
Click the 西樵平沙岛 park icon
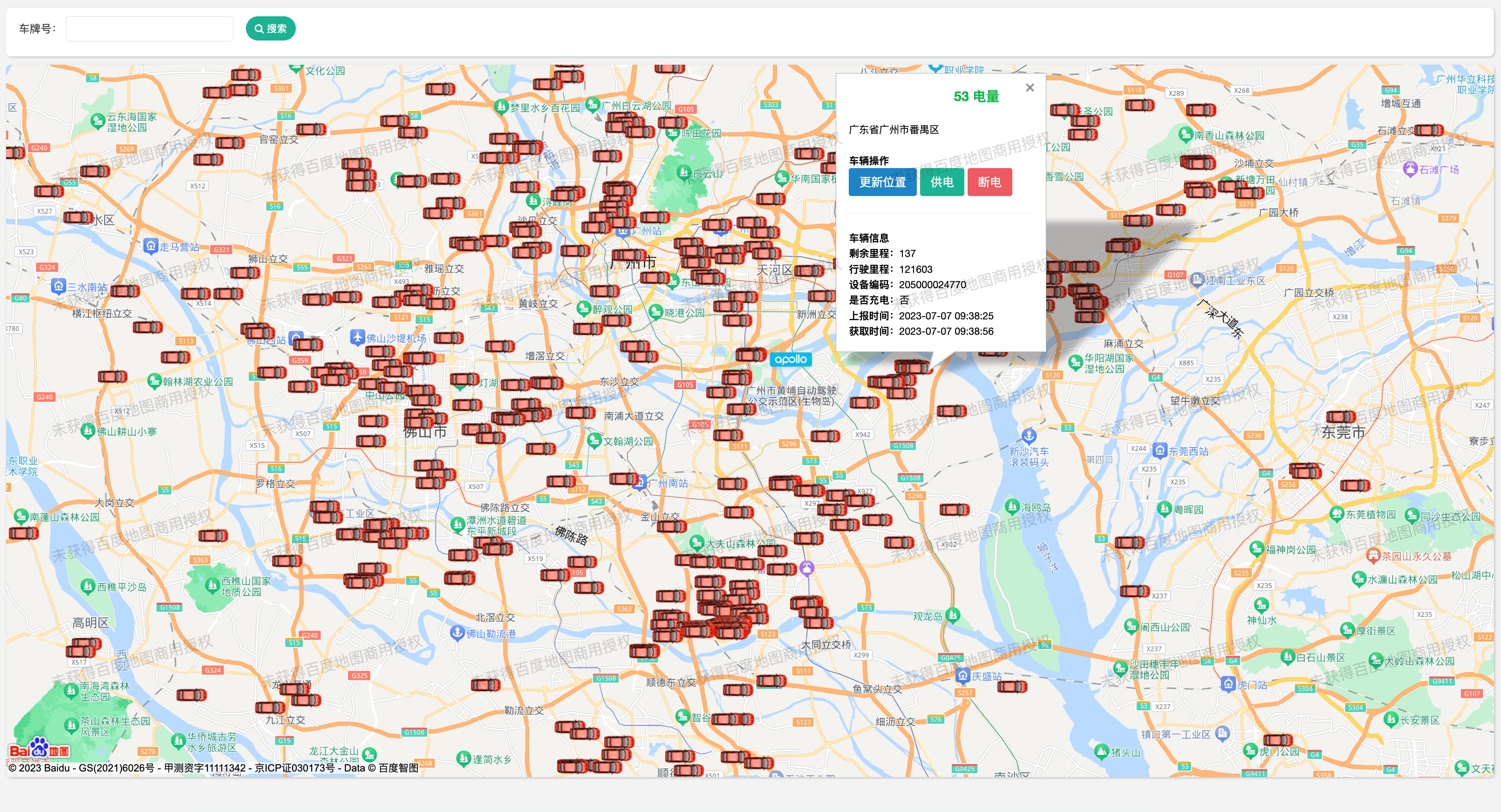point(88,585)
